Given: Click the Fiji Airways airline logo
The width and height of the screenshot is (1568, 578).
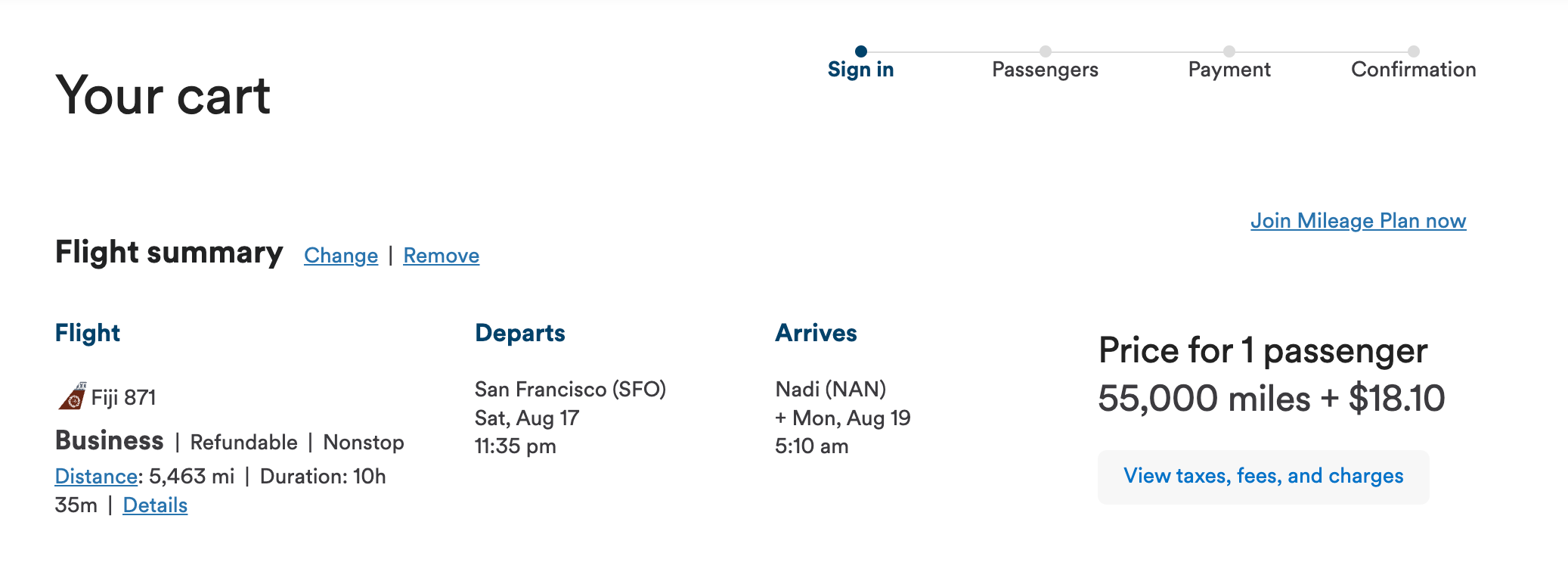Looking at the screenshot, I should 72,395.
